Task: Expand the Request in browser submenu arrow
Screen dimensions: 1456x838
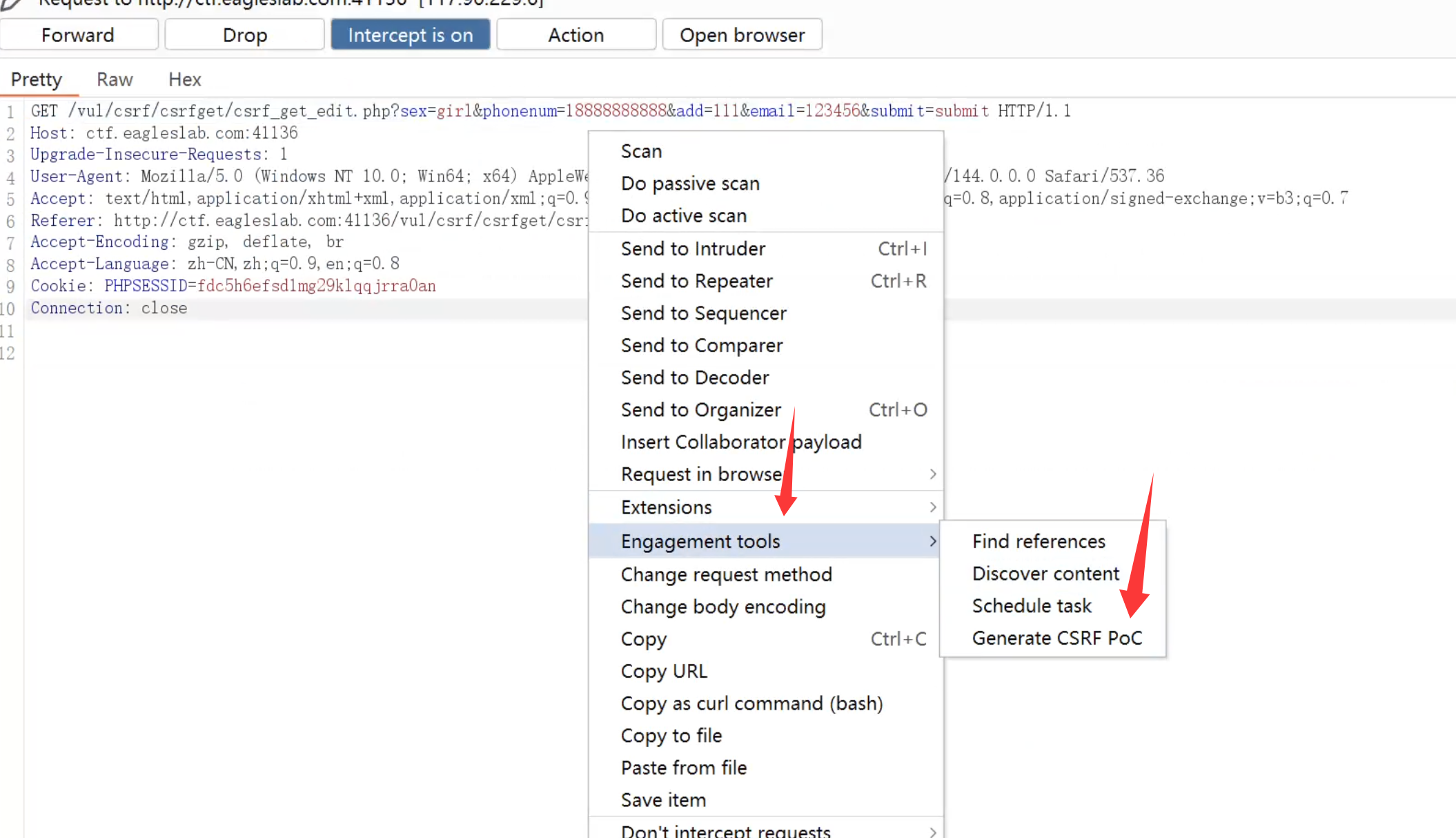Action: [x=932, y=474]
